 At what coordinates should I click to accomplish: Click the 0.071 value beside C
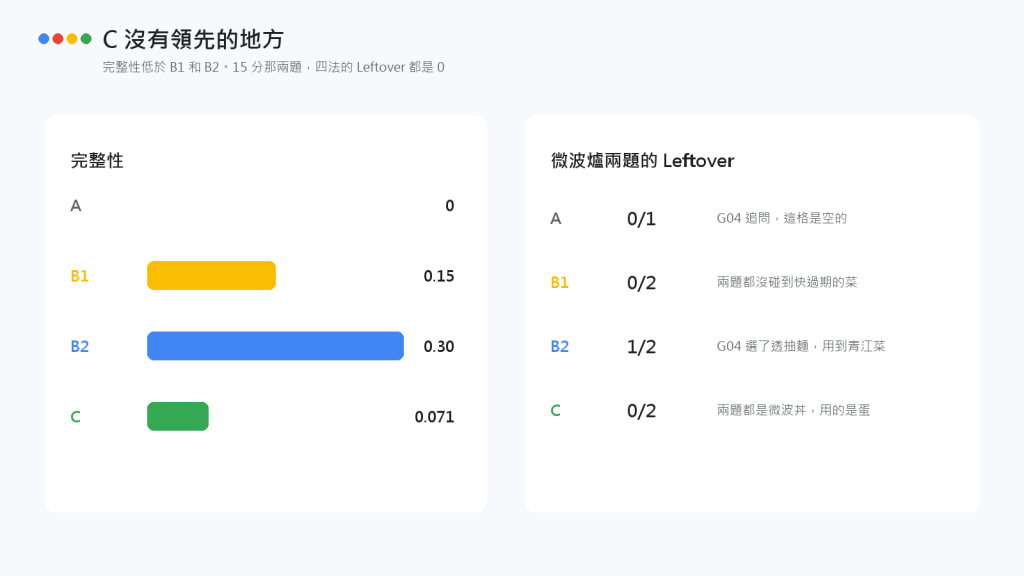(x=434, y=417)
